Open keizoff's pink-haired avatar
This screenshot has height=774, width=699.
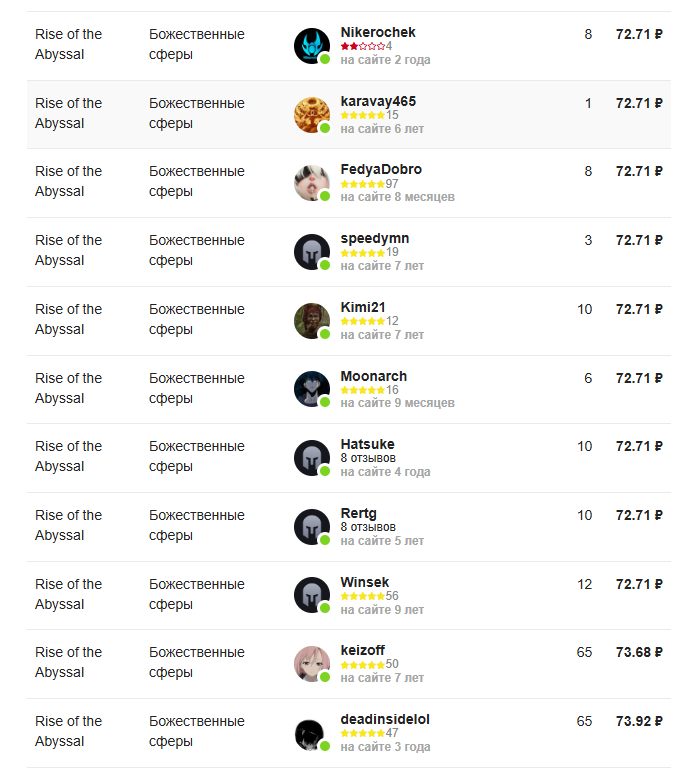[x=311, y=664]
